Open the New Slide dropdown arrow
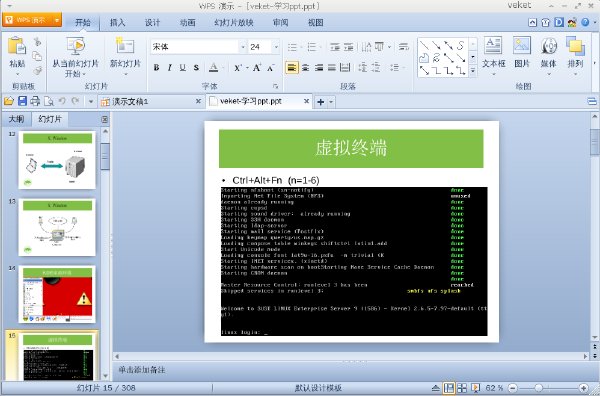The width and height of the screenshot is (600, 396). 125,74
